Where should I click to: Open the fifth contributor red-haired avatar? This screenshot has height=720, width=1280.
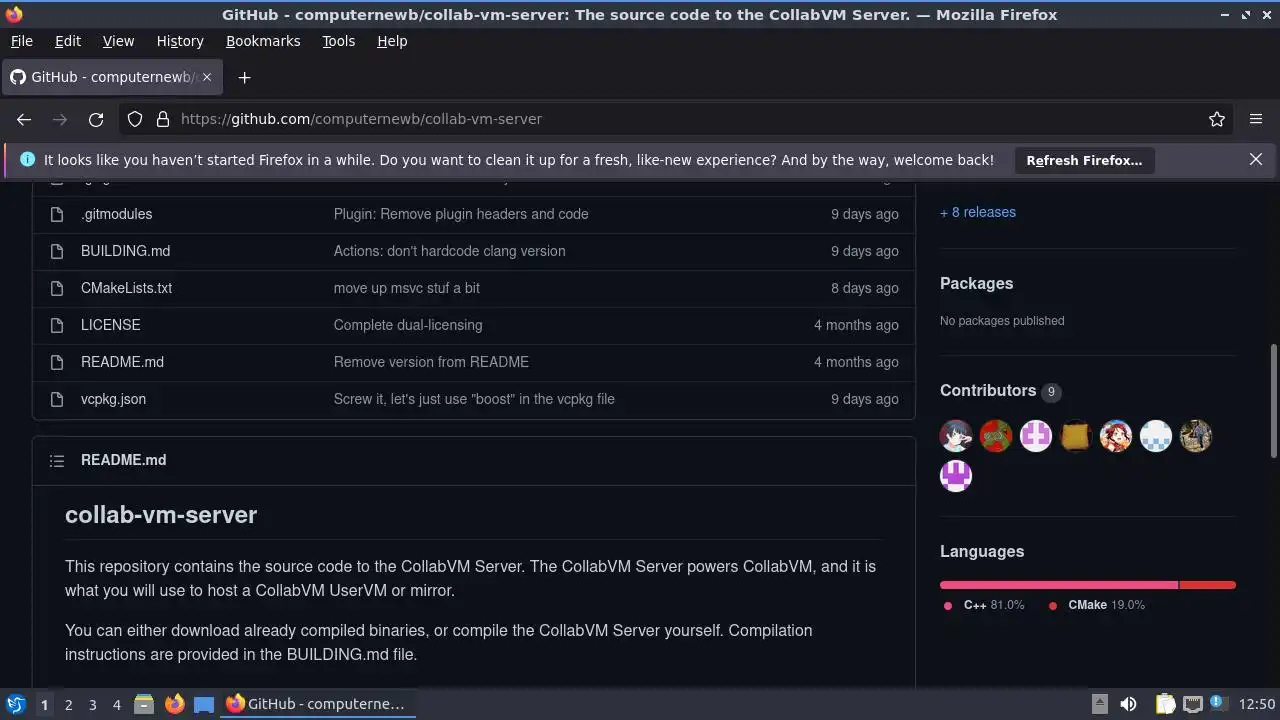point(1116,436)
